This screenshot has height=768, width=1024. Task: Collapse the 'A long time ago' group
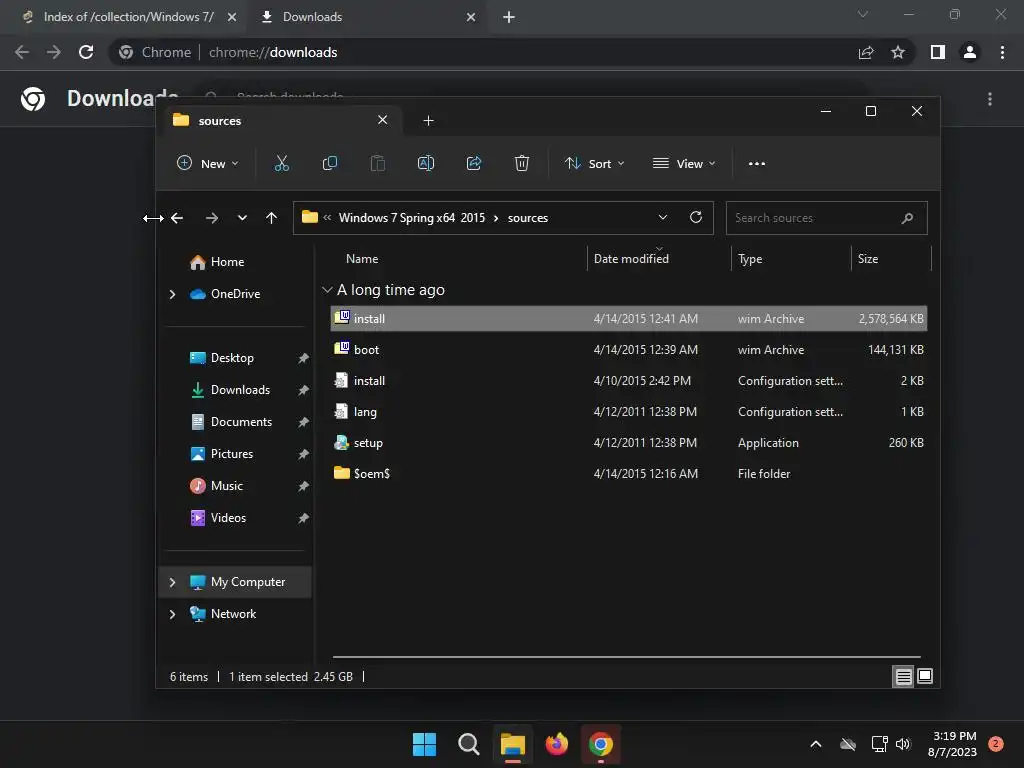(327, 290)
